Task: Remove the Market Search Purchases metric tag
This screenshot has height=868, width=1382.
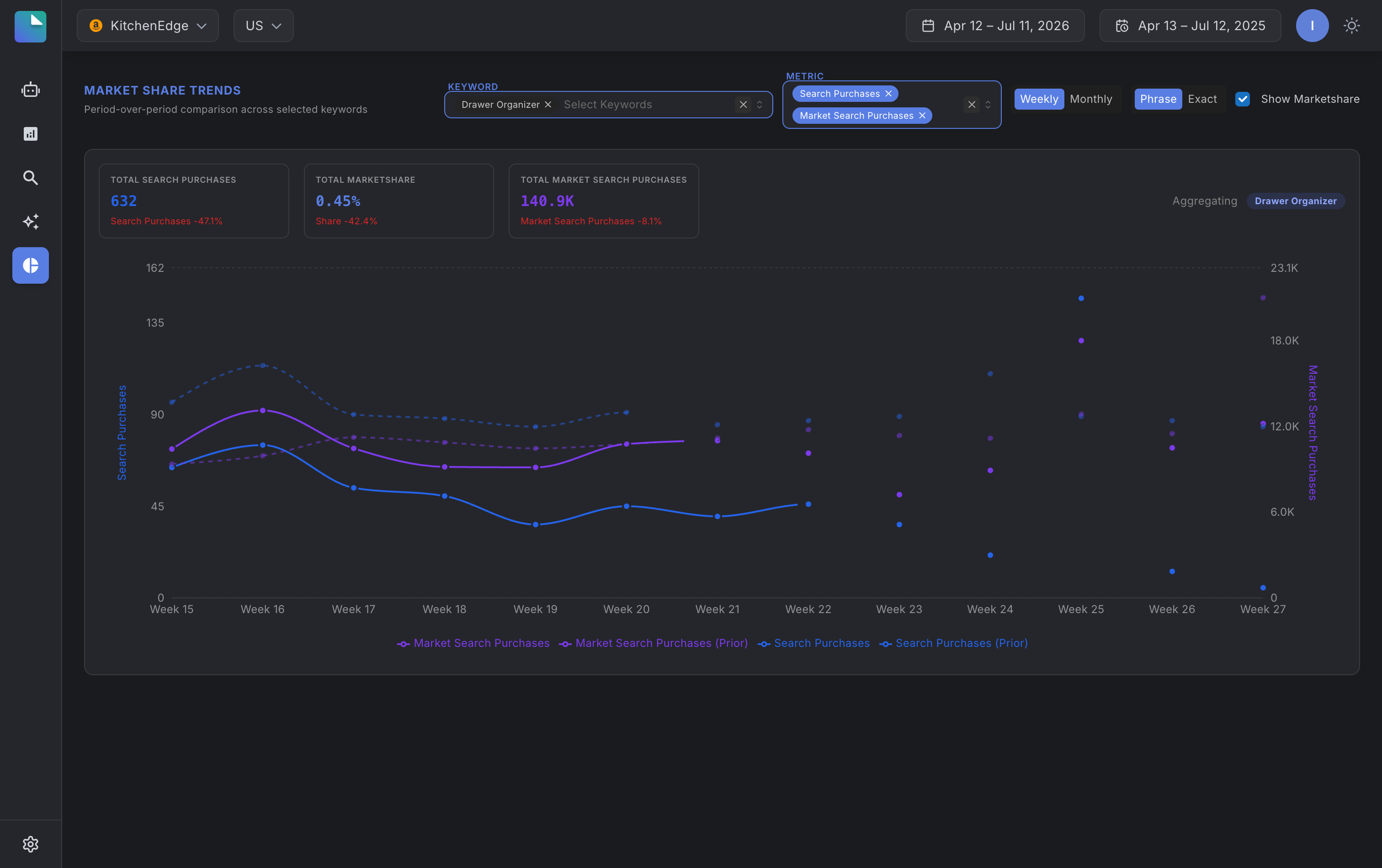Action: tap(922, 116)
